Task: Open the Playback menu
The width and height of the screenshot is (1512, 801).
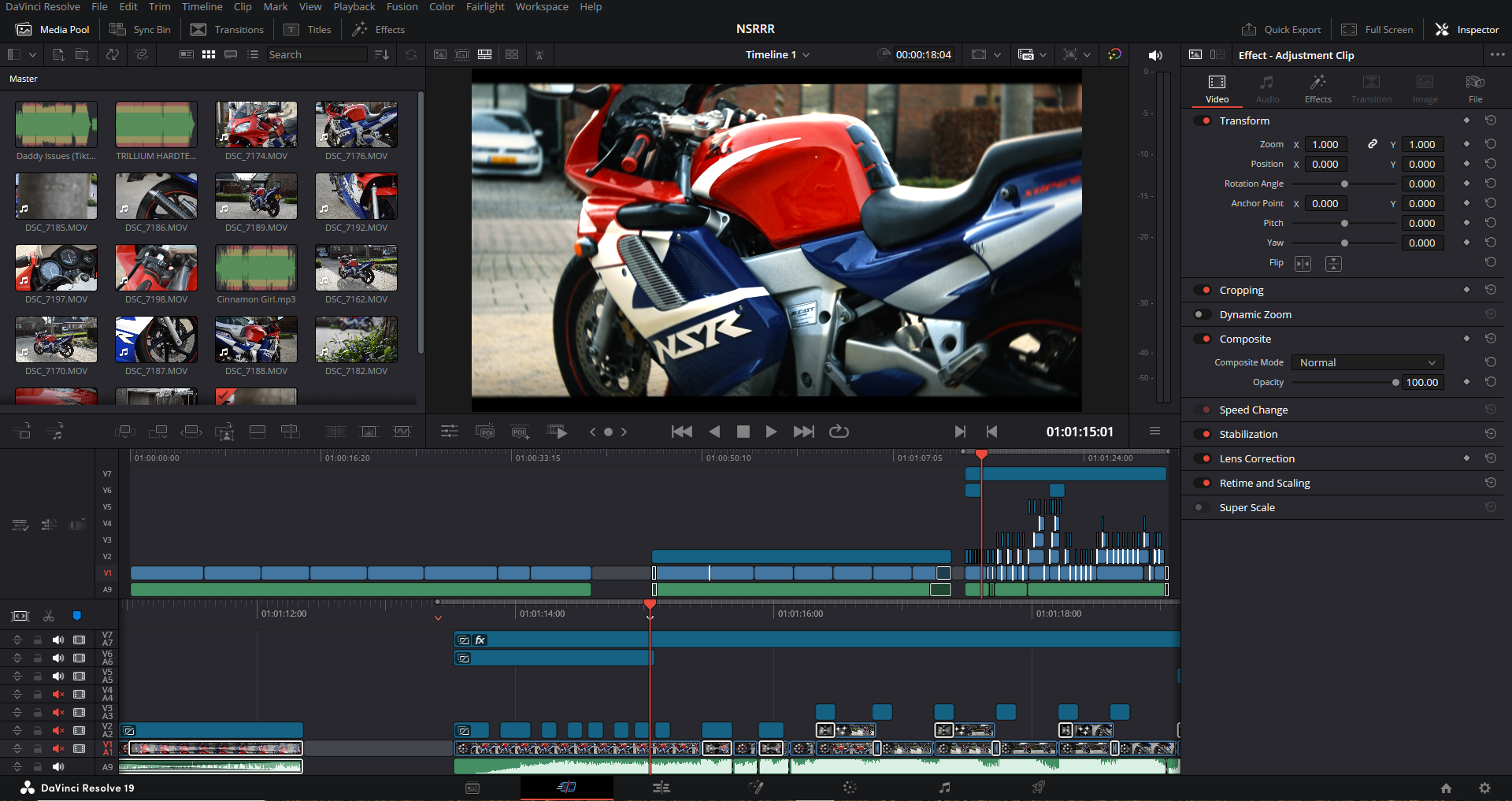Action: 354,6
